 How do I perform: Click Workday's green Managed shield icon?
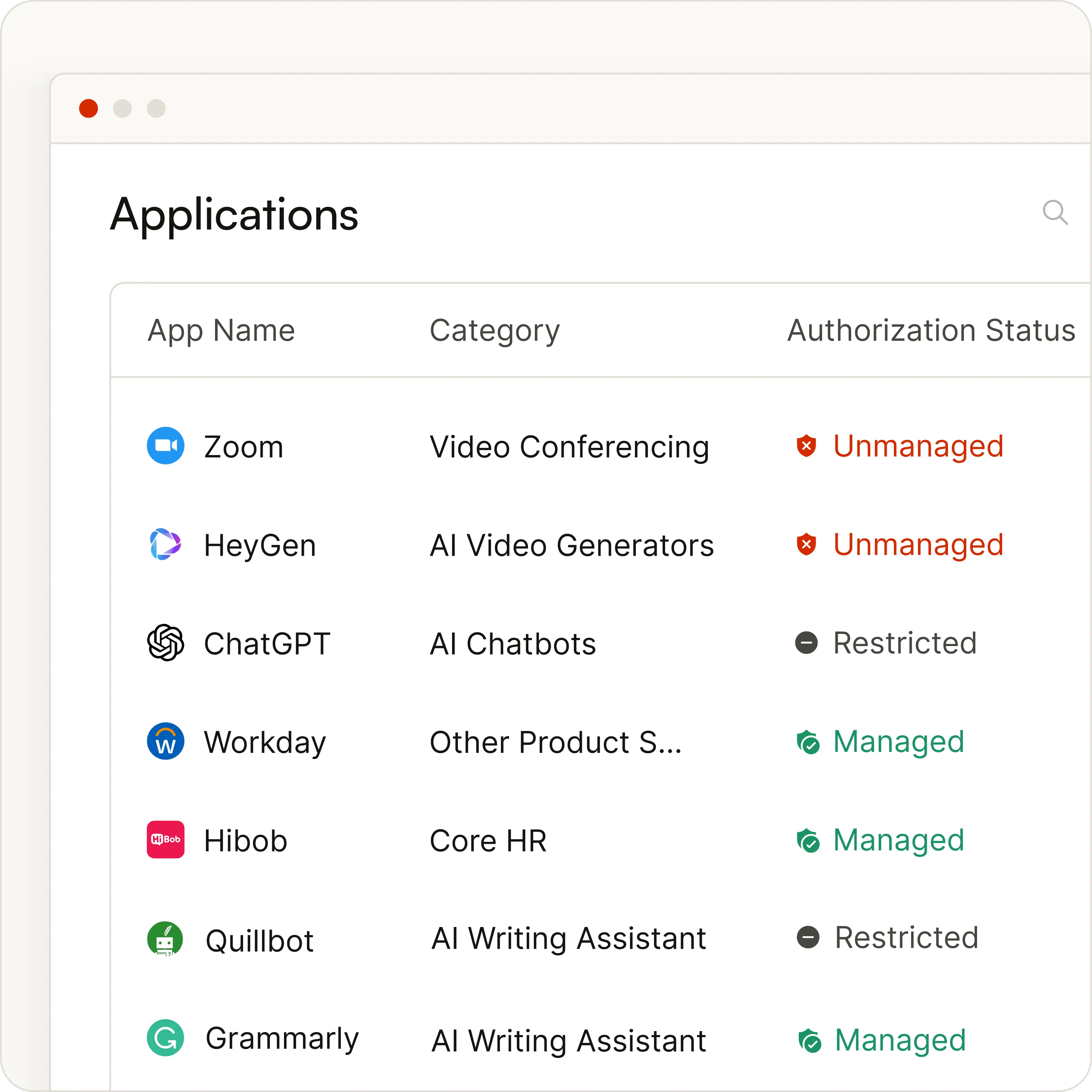[x=808, y=741]
